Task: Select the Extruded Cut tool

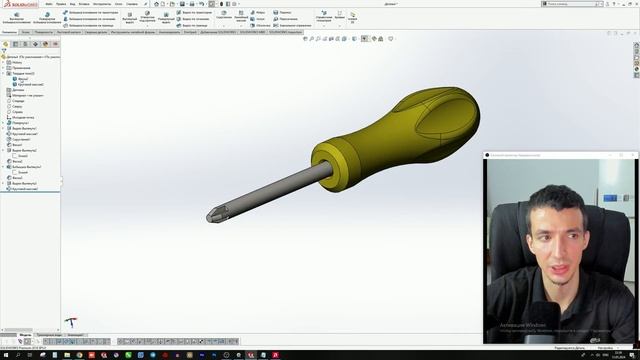Action: (129, 17)
